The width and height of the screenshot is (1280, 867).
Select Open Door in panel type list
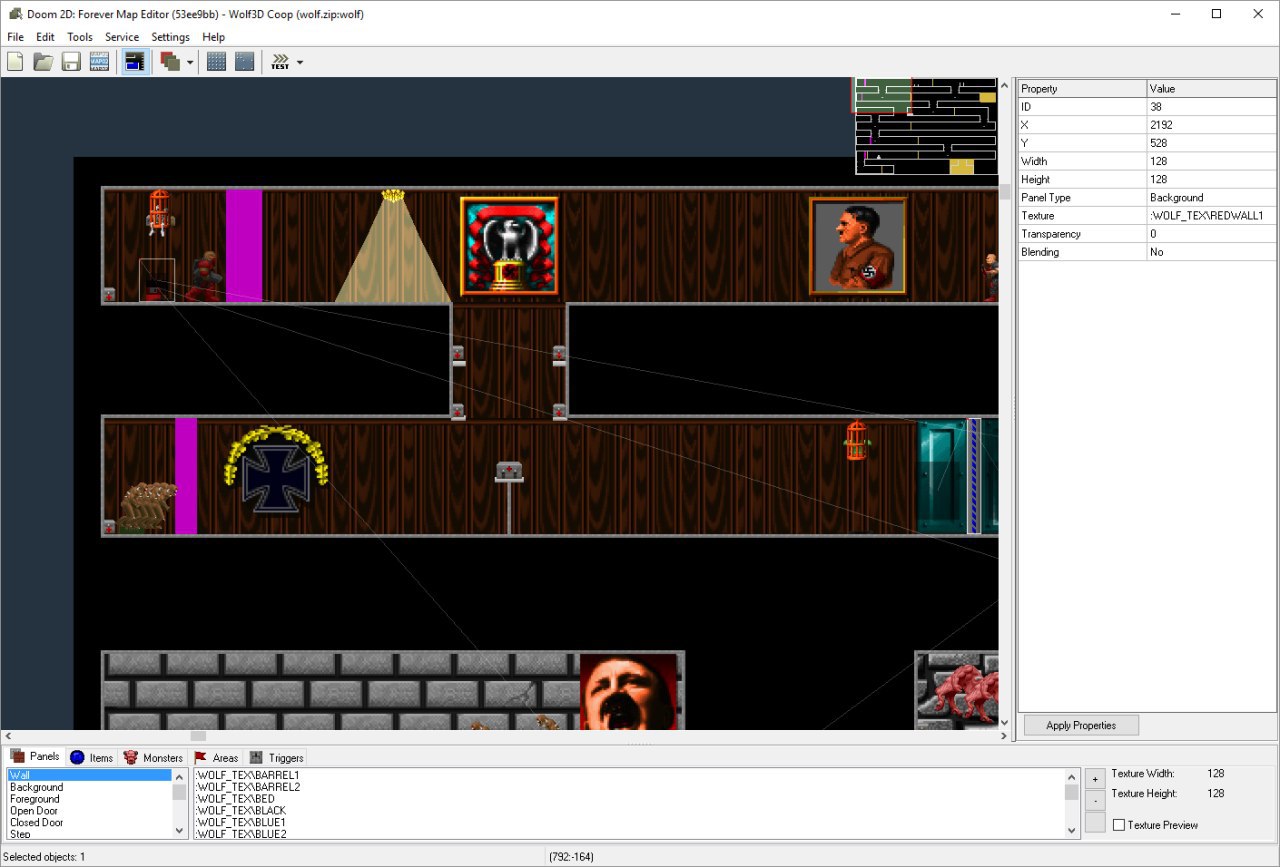(x=89, y=811)
